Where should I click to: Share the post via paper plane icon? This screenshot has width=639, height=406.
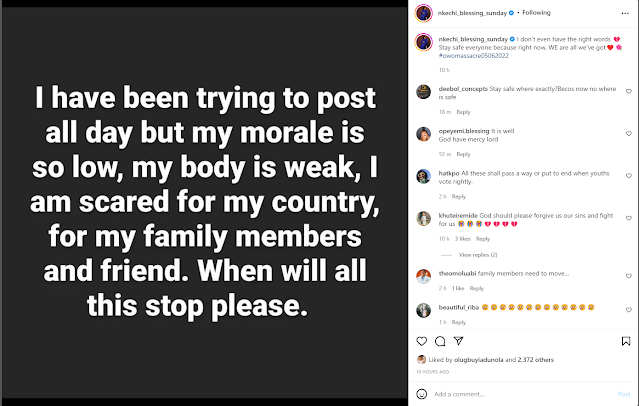tap(459, 342)
